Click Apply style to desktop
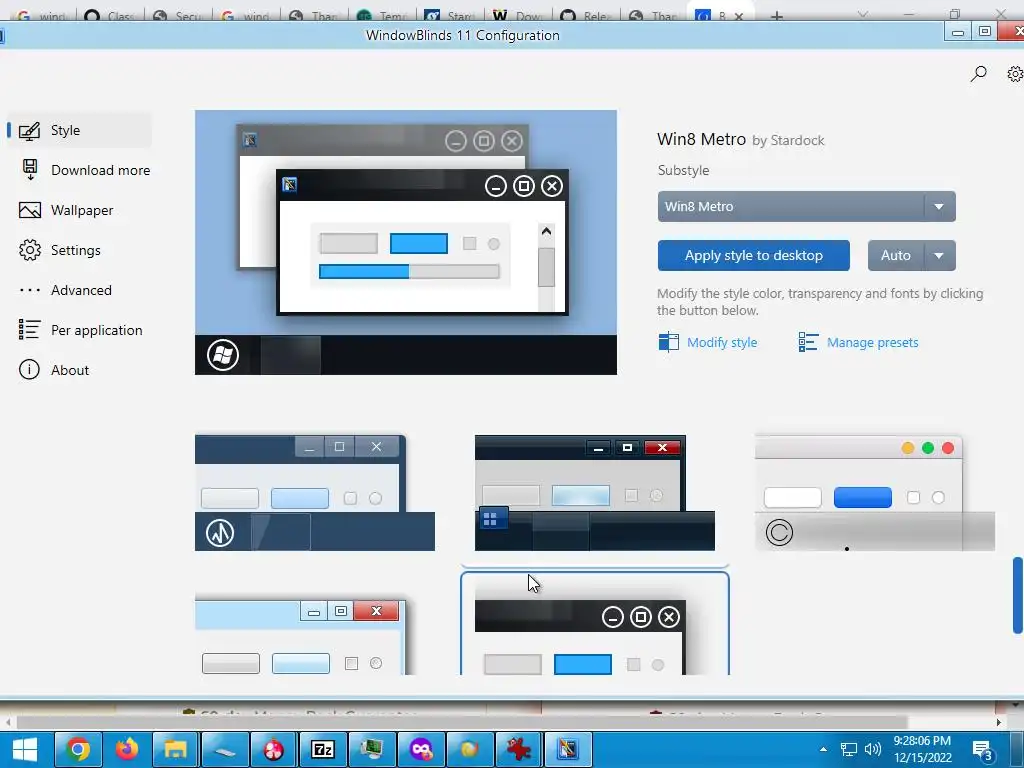1024x768 pixels. pos(754,255)
